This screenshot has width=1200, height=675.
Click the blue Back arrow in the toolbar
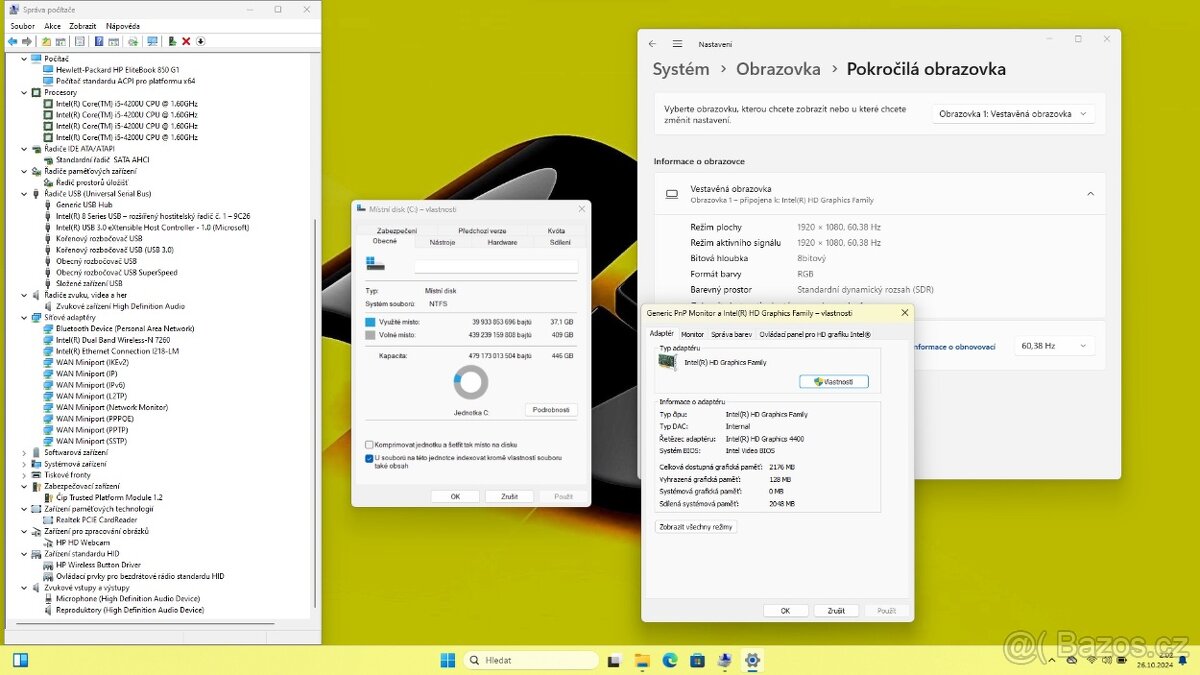click(x=12, y=41)
